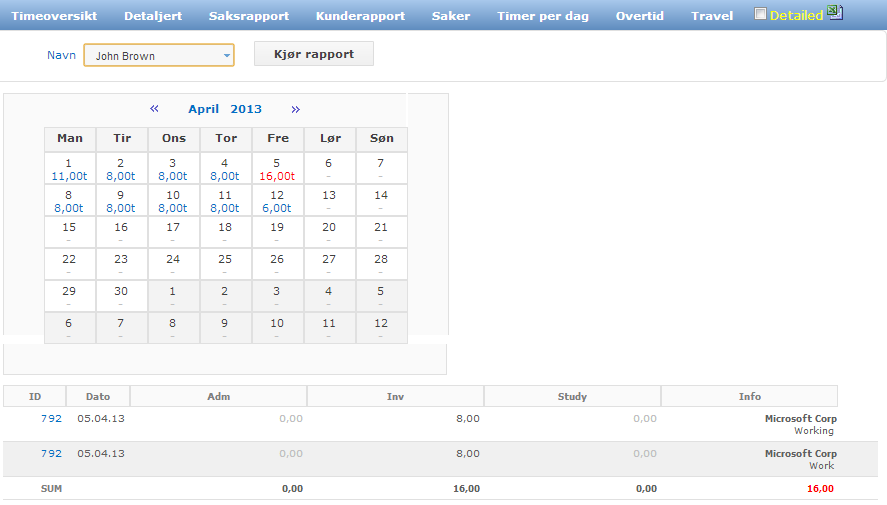This screenshot has height=505, width=887.
Task: Open the Travel tab
Action: (712, 16)
